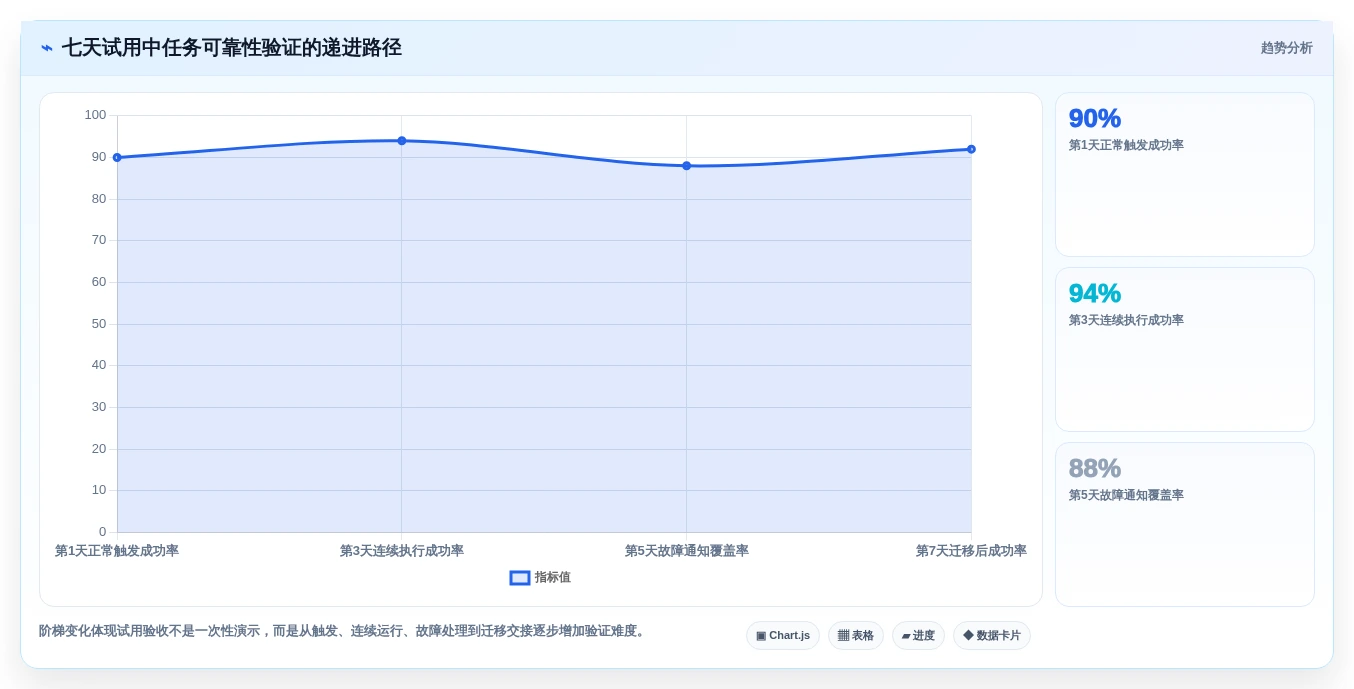Click x-axis label 第5天故障通知覆盖率
This screenshot has width=1354, height=689.
pyautogui.click(x=686, y=551)
